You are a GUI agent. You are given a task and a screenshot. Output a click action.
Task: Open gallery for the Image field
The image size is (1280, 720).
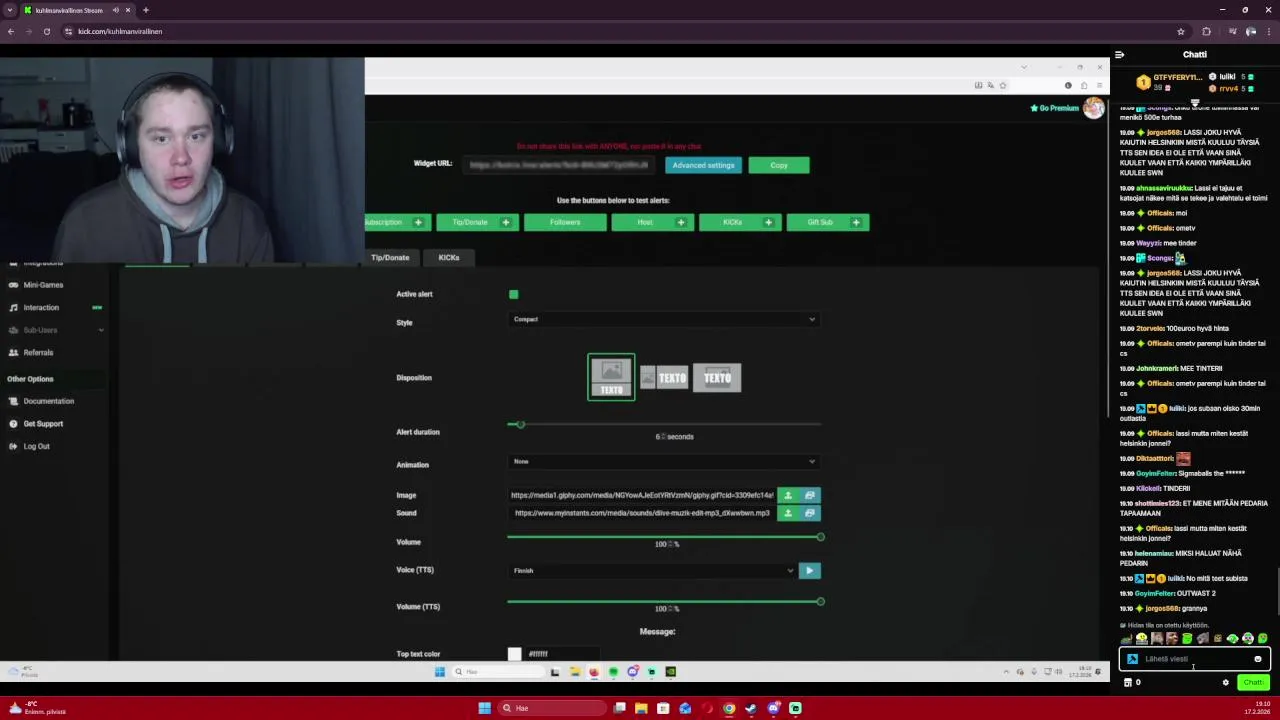pos(810,495)
